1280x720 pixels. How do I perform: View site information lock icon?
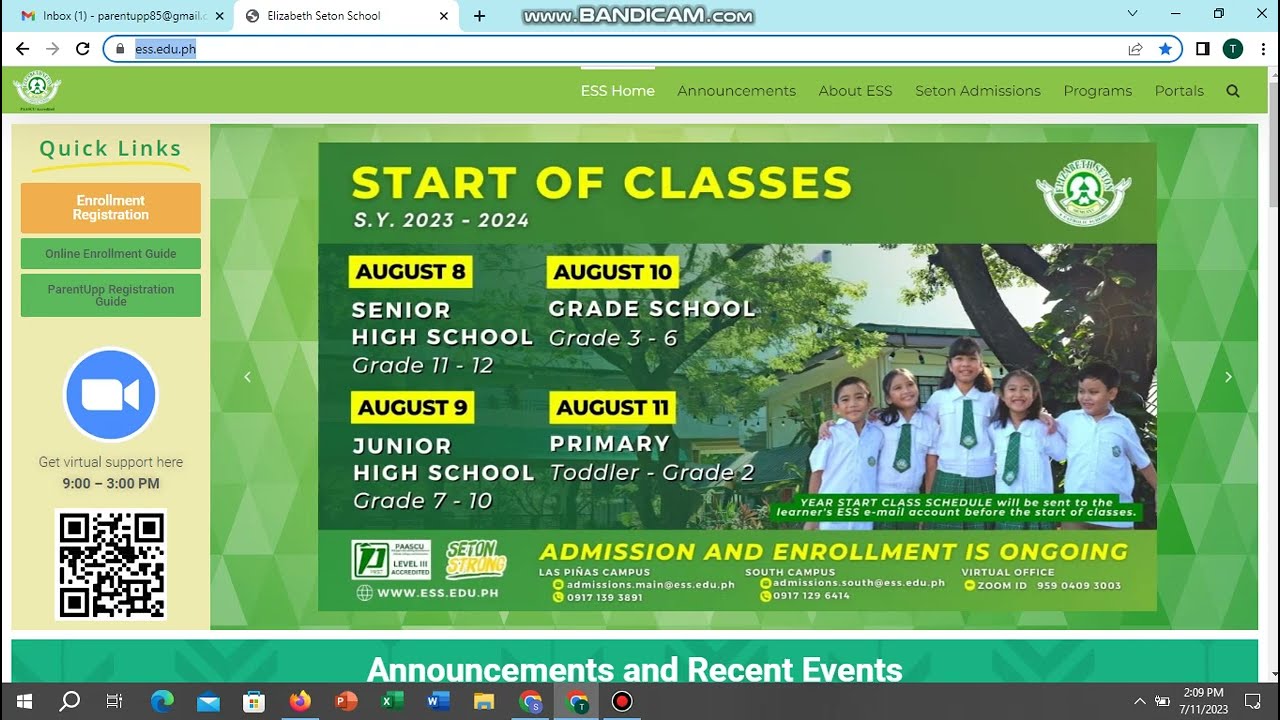(120, 48)
